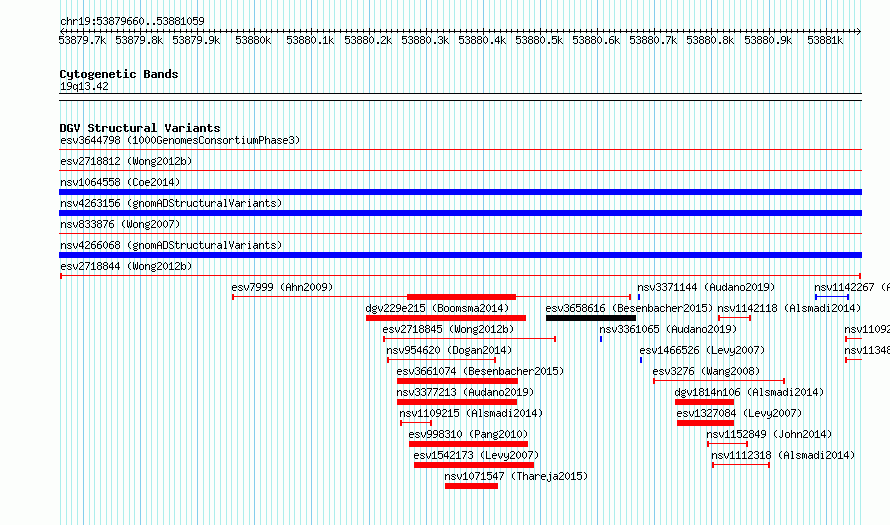Click blue bar of nsv4263156 variant
The width and height of the screenshot is (890, 525).
[x=460, y=213]
